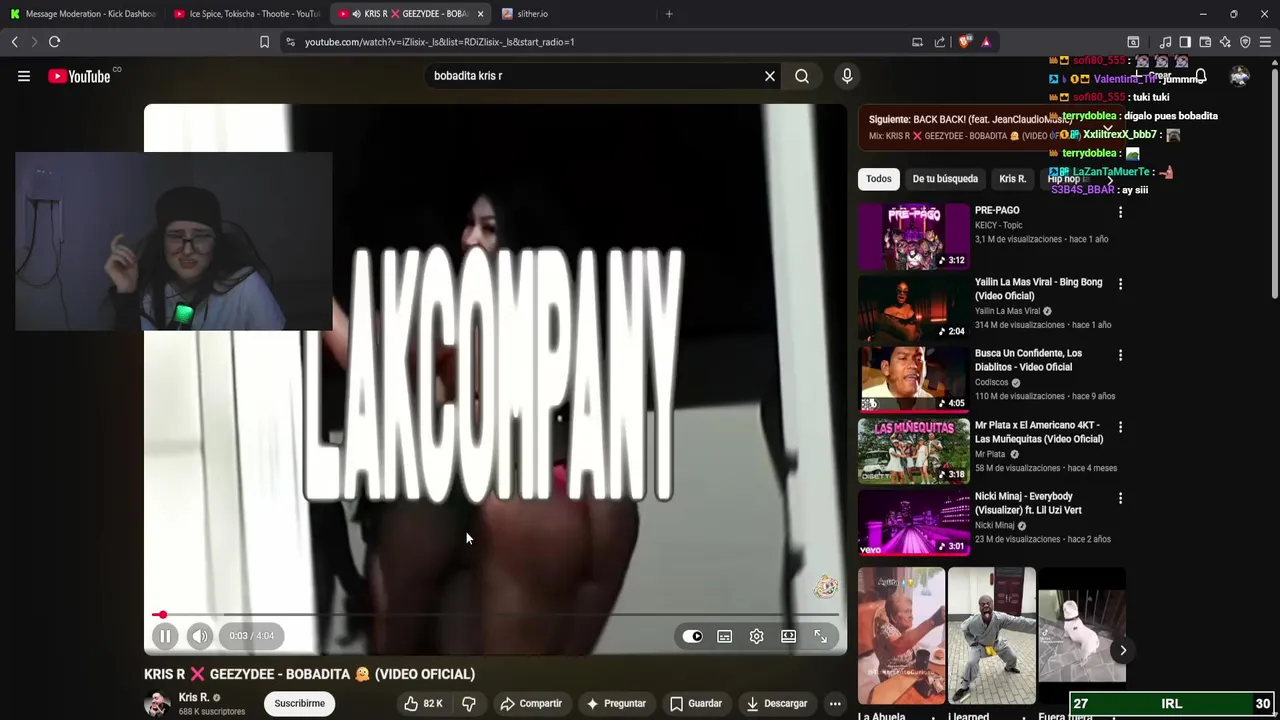The height and width of the screenshot is (720, 1280).
Task: Share the video via Compartir
Action: coord(531,704)
